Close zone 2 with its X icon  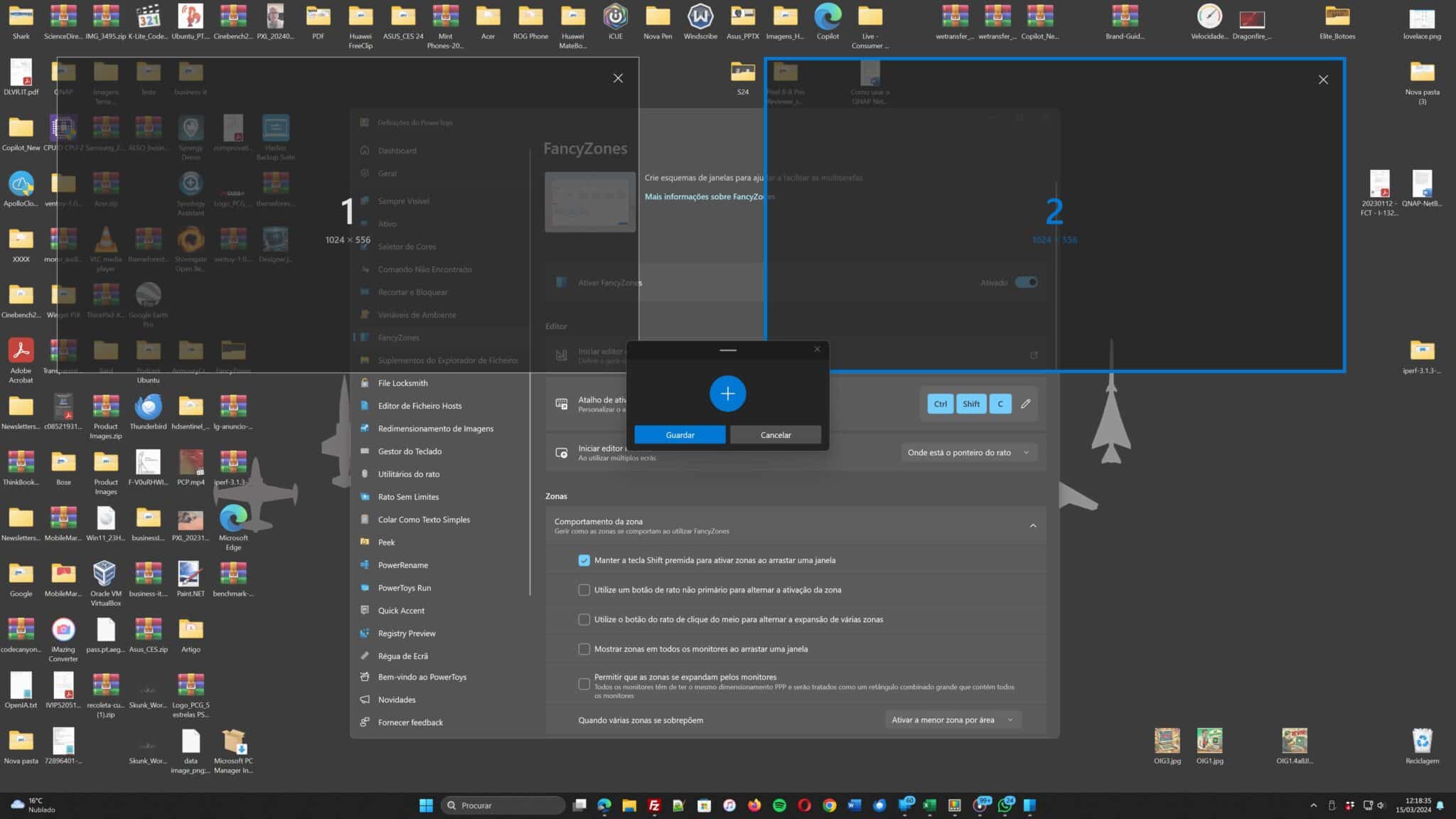tap(1322, 80)
